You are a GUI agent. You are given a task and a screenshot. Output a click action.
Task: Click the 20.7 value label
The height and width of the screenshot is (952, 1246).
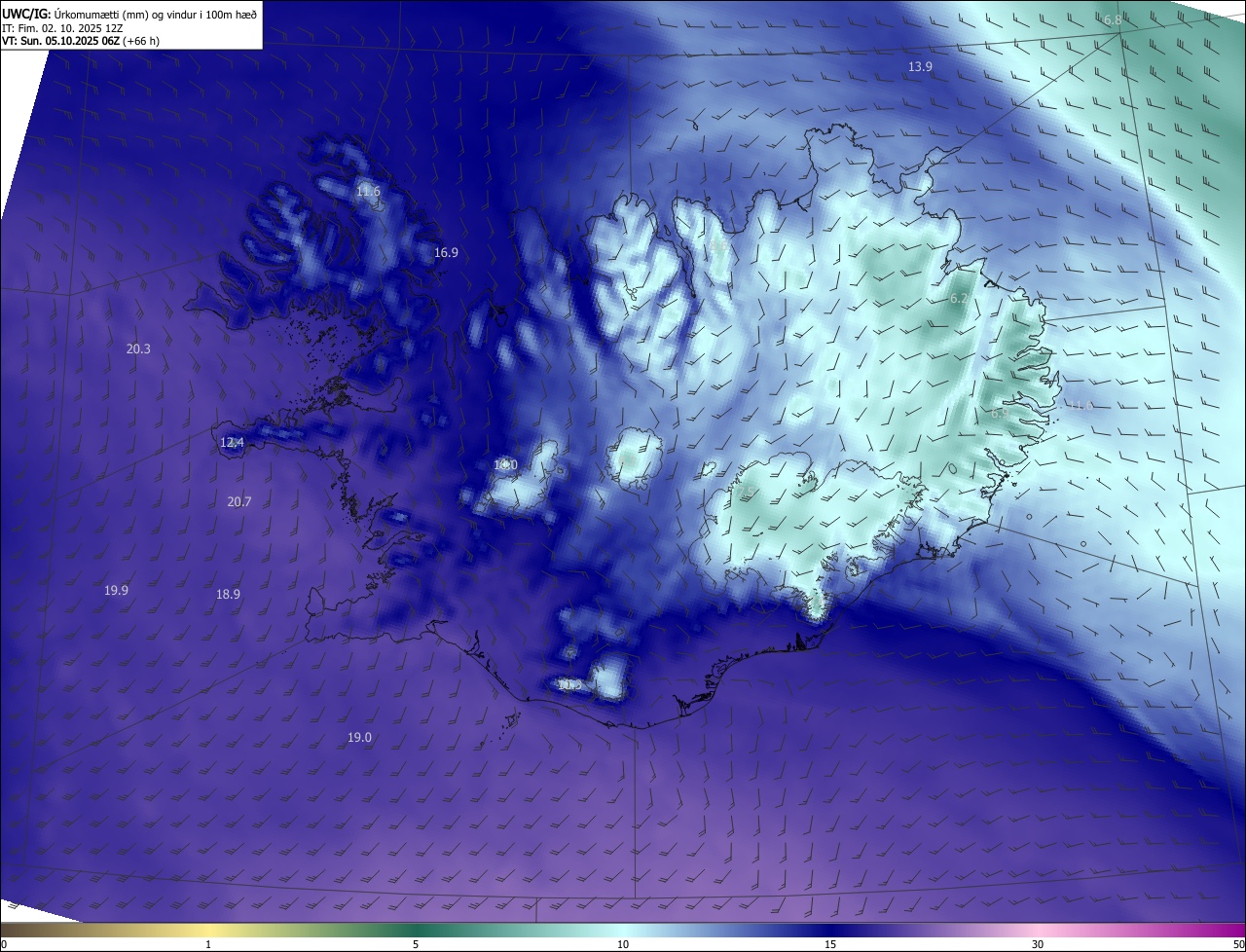238,501
